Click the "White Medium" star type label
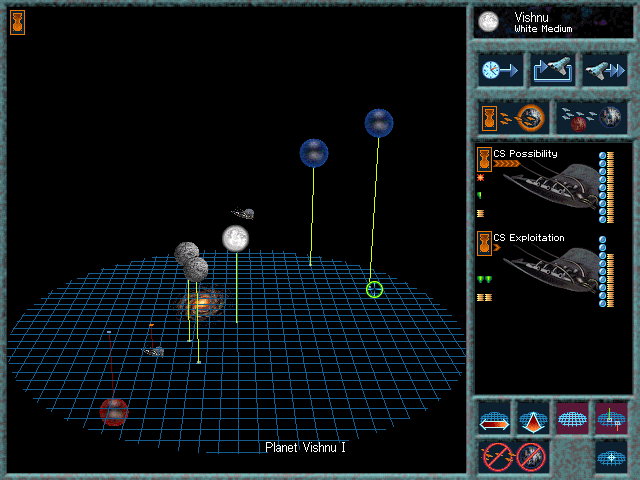Screen dimensions: 640x480 (x=543, y=29)
